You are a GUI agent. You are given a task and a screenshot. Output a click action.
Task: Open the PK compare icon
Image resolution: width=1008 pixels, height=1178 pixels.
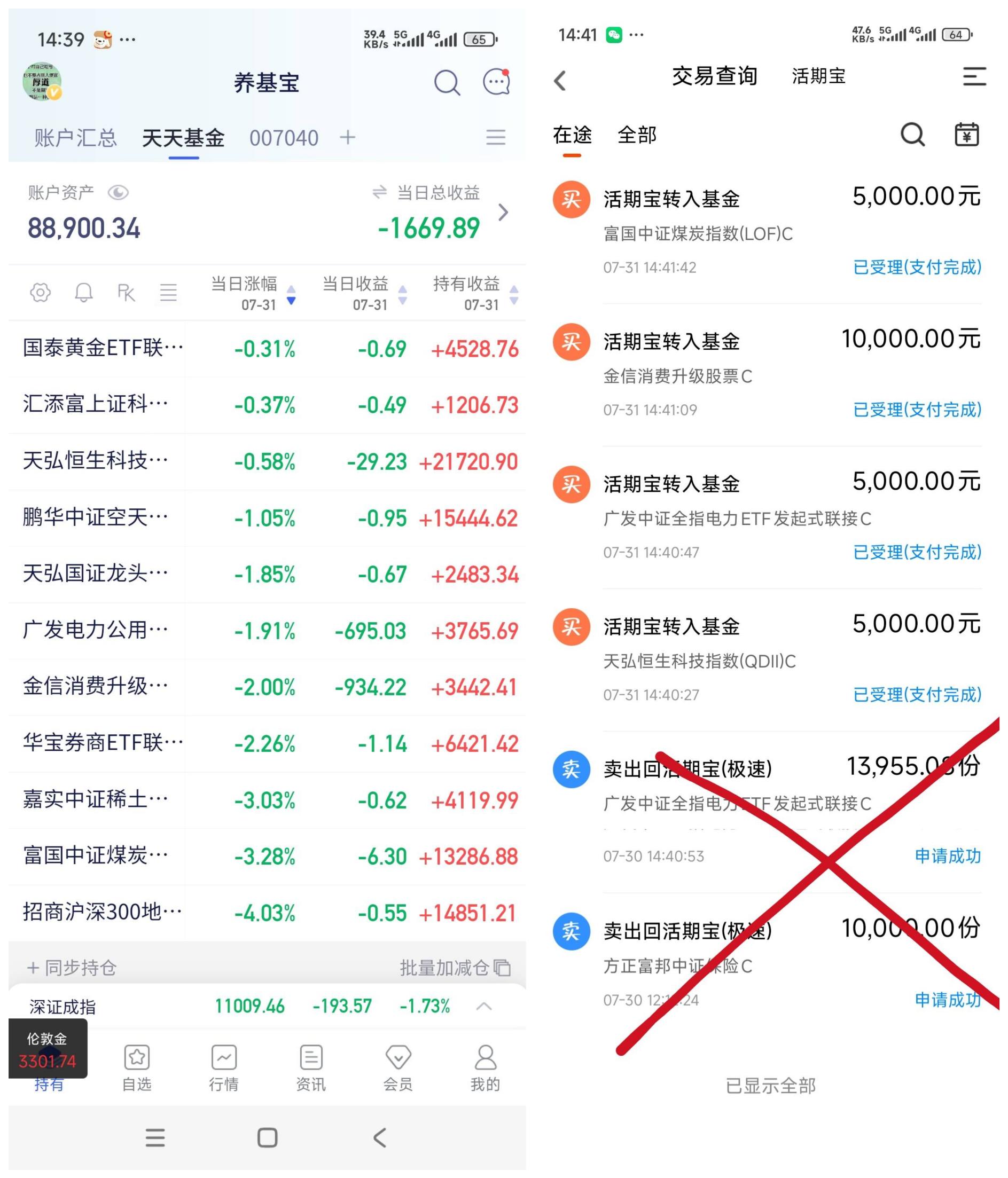coord(126,293)
